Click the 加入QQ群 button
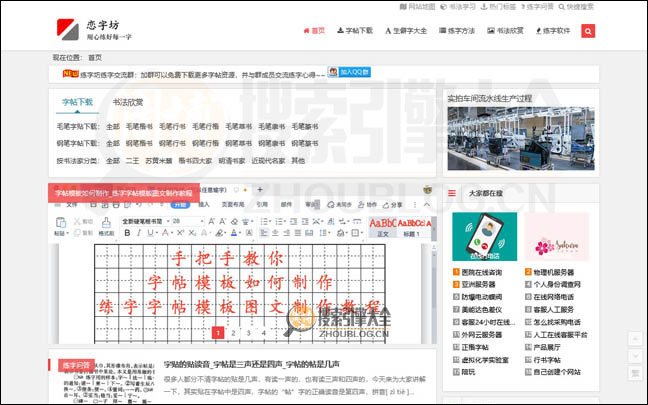Viewport: 648px width, 405px height. [349, 72]
